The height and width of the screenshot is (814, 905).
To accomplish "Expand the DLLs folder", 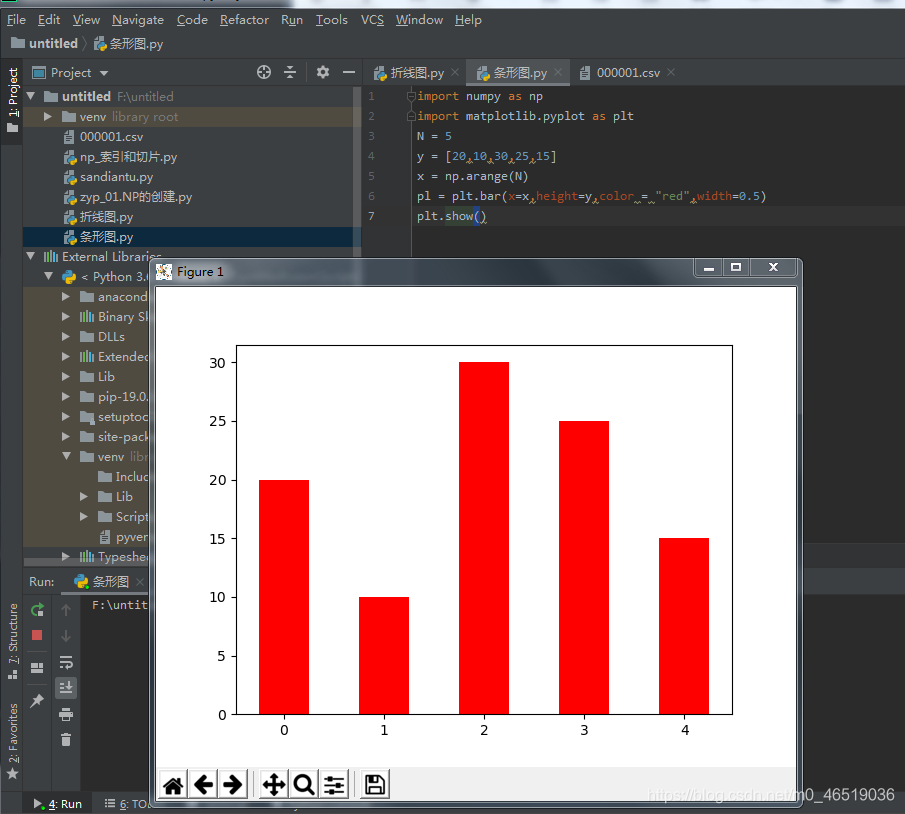I will (x=66, y=336).
